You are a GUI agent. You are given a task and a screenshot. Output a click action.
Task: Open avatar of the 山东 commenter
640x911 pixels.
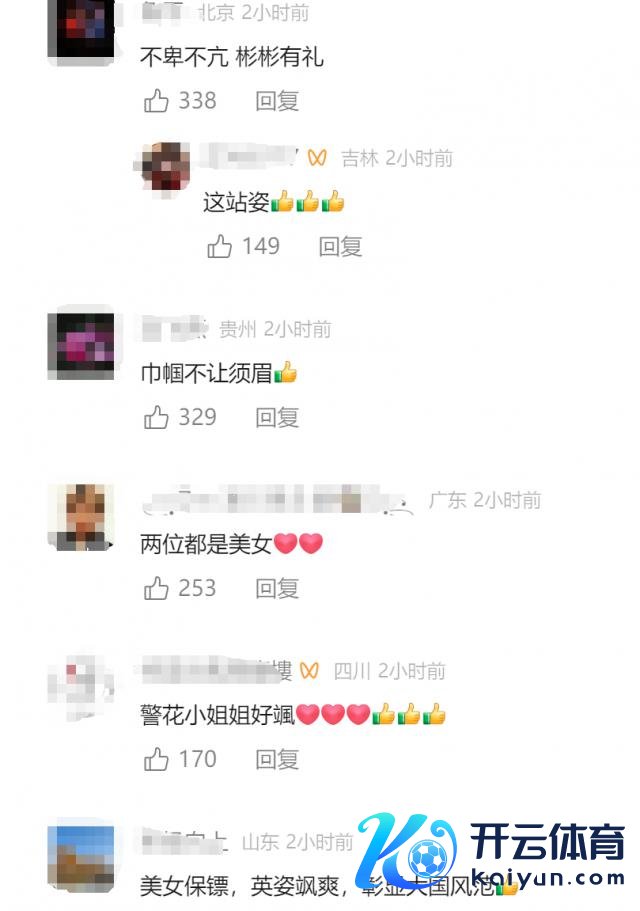(81, 859)
